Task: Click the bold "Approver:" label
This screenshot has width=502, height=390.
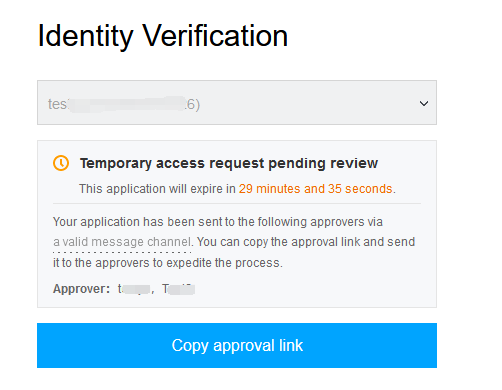Action: [x=81, y=289]
